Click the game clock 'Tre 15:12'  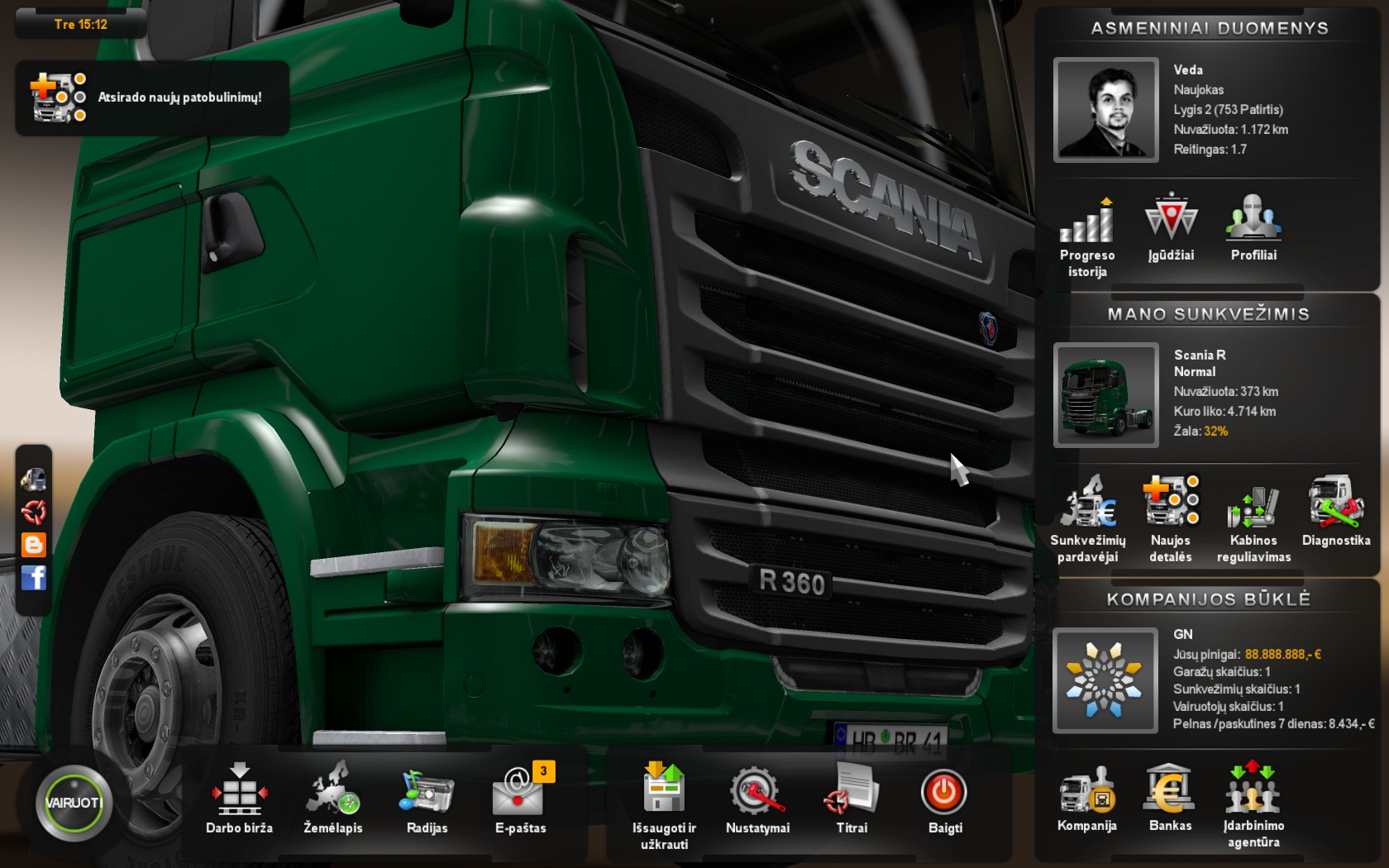[81, 25]
